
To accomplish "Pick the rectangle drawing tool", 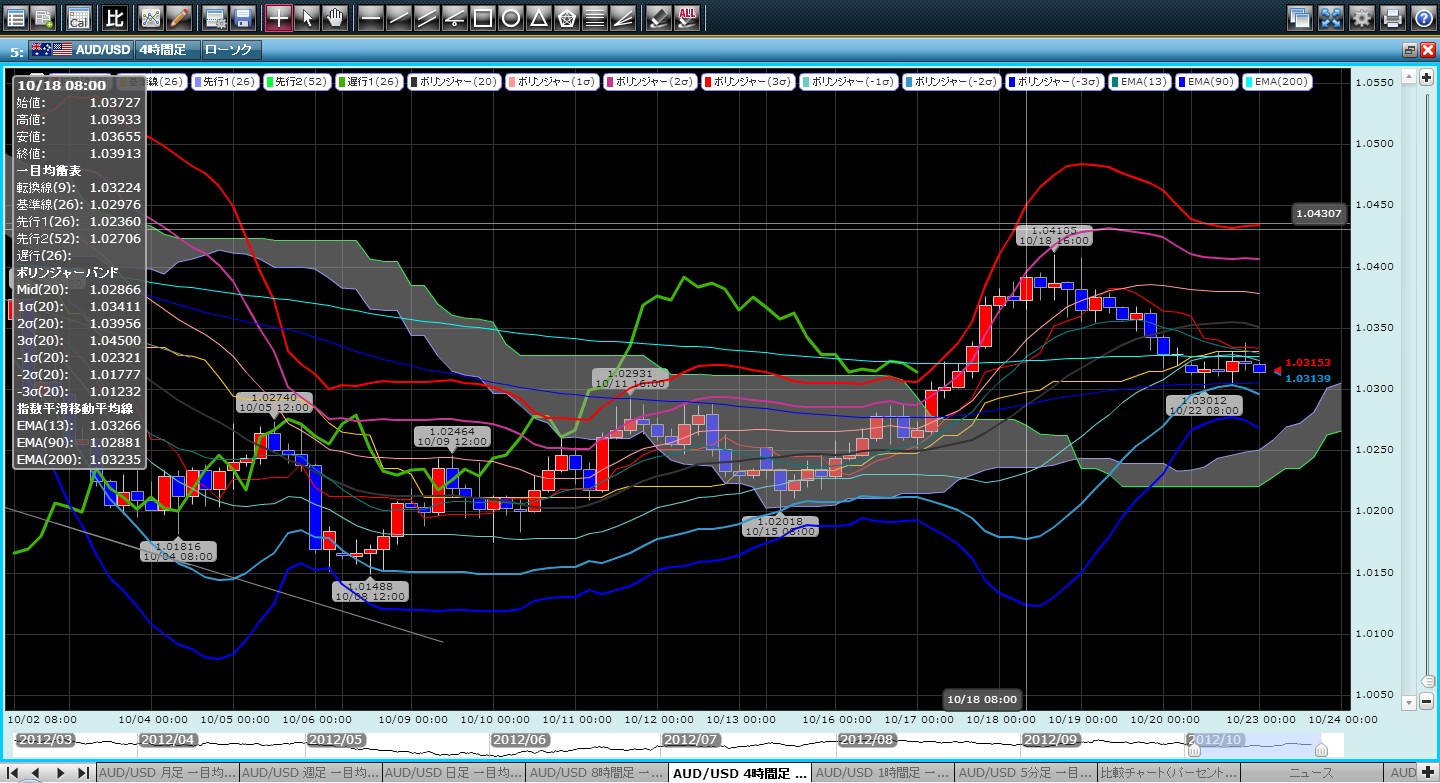I will pos(482,17).
